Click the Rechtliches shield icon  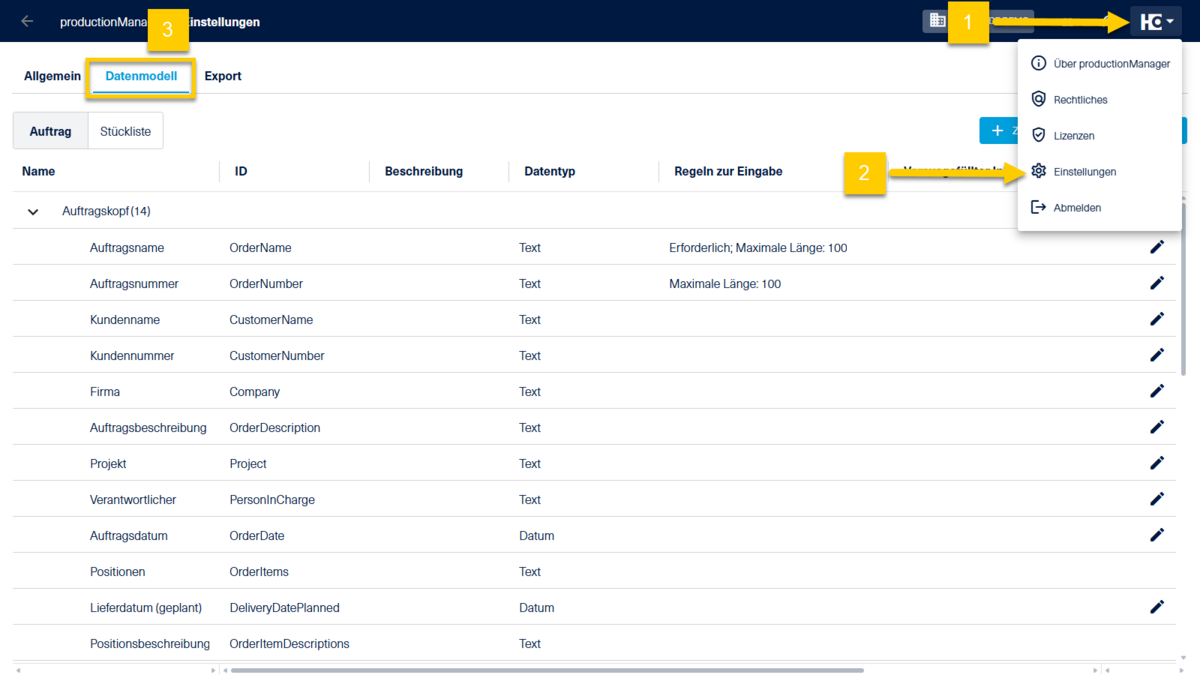[x=1038, y=99]
